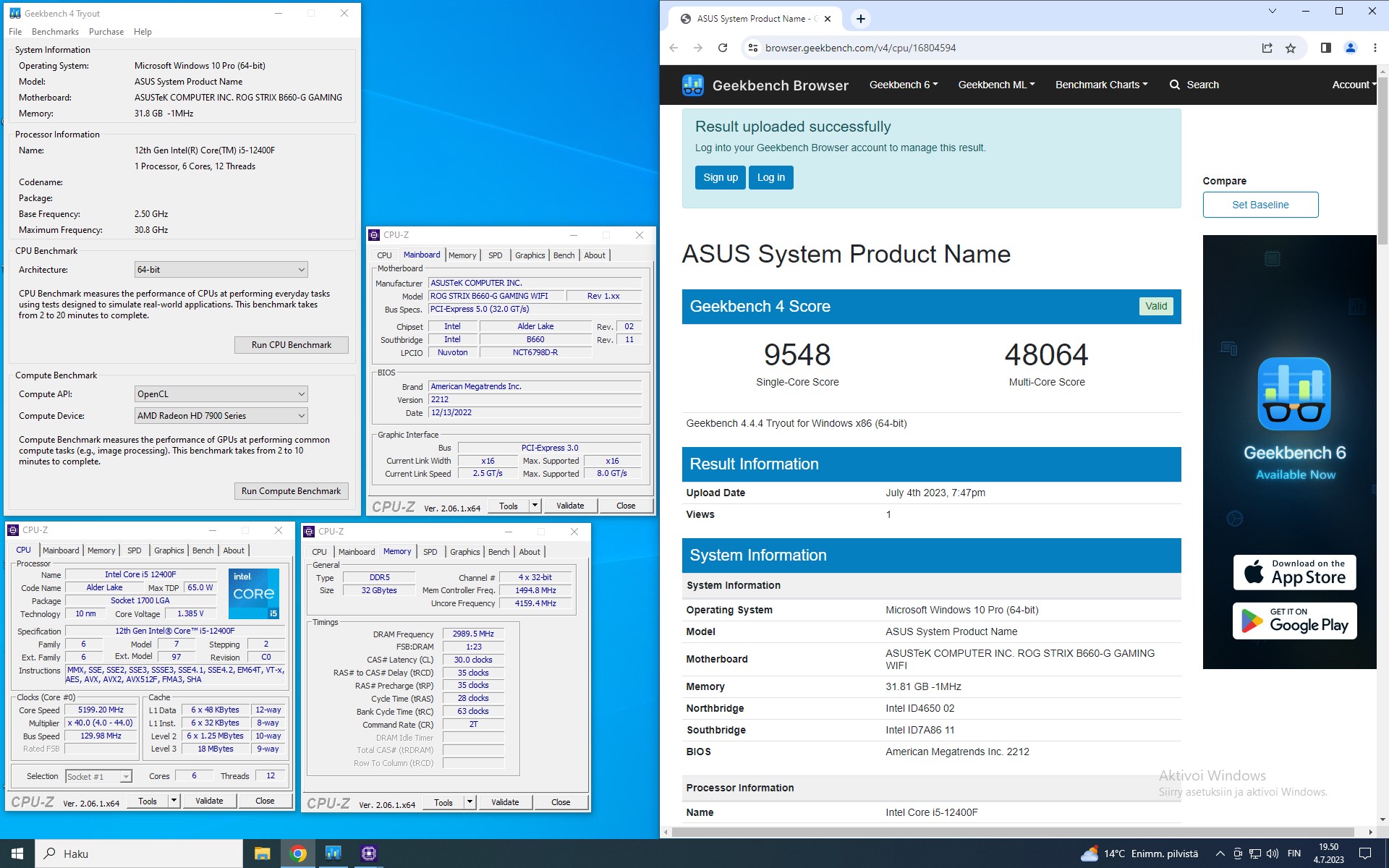Open Chrome profile avatar

(1350, 48)
